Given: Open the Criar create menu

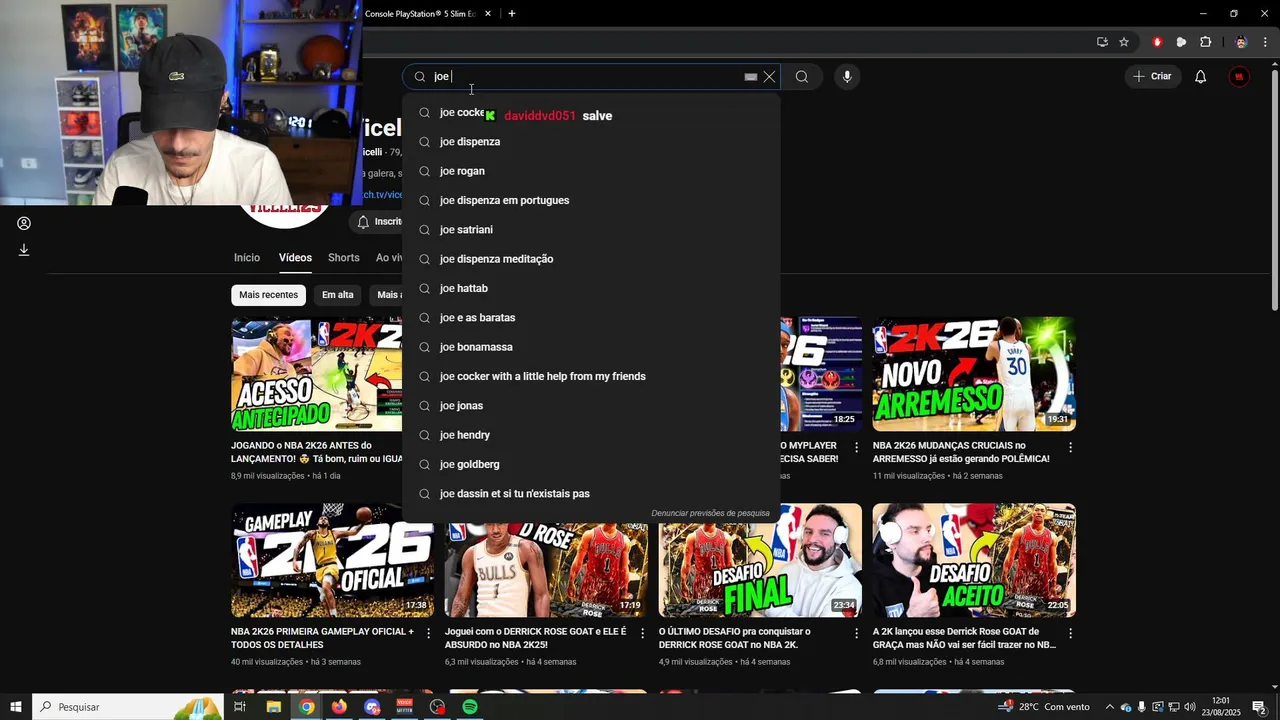Looking at the screenshot, I should [x=1152, y=77].
